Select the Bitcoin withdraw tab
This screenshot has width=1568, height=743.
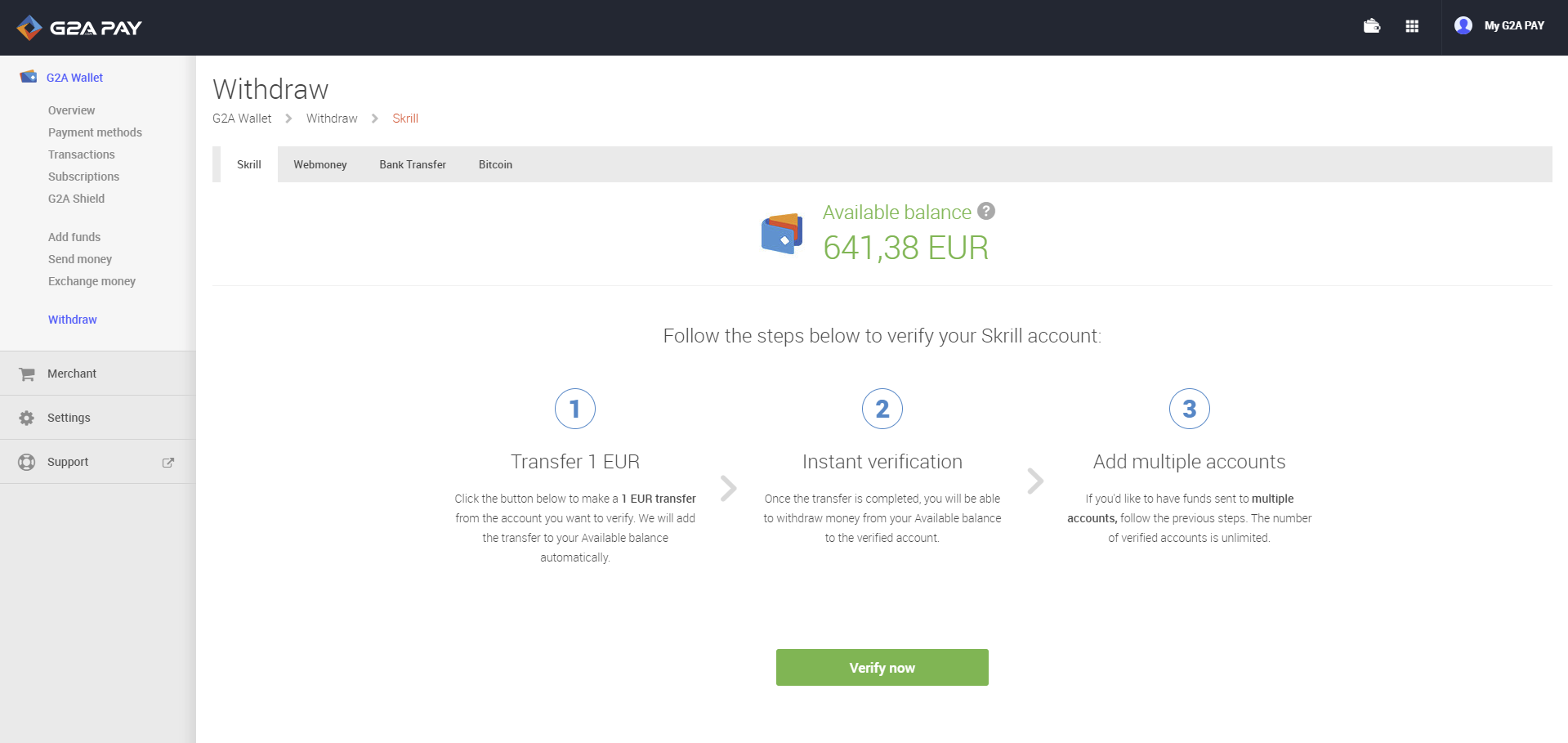point(495,165)
